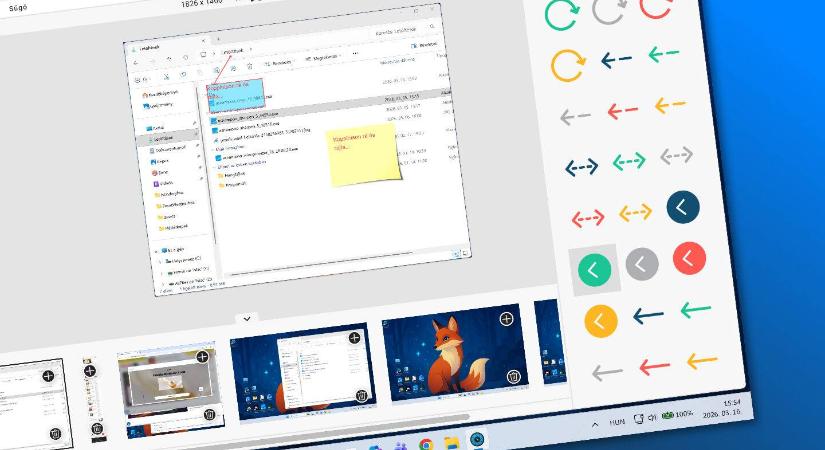Choose the highlighted green circle chevron sticker
Screen dimensions: 825x450
tap(594, 269)
